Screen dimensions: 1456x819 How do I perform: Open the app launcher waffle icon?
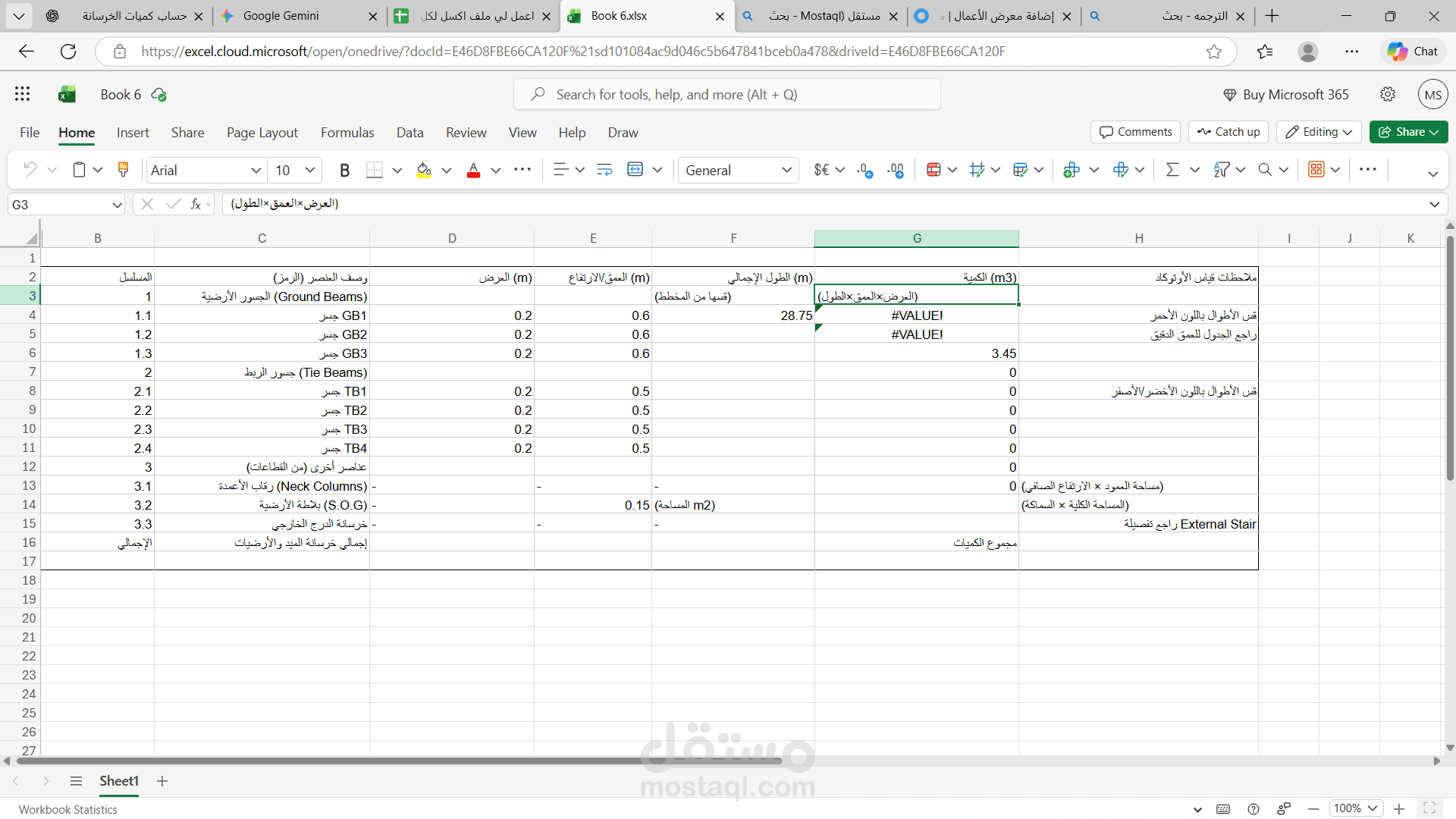coord(22,94)
